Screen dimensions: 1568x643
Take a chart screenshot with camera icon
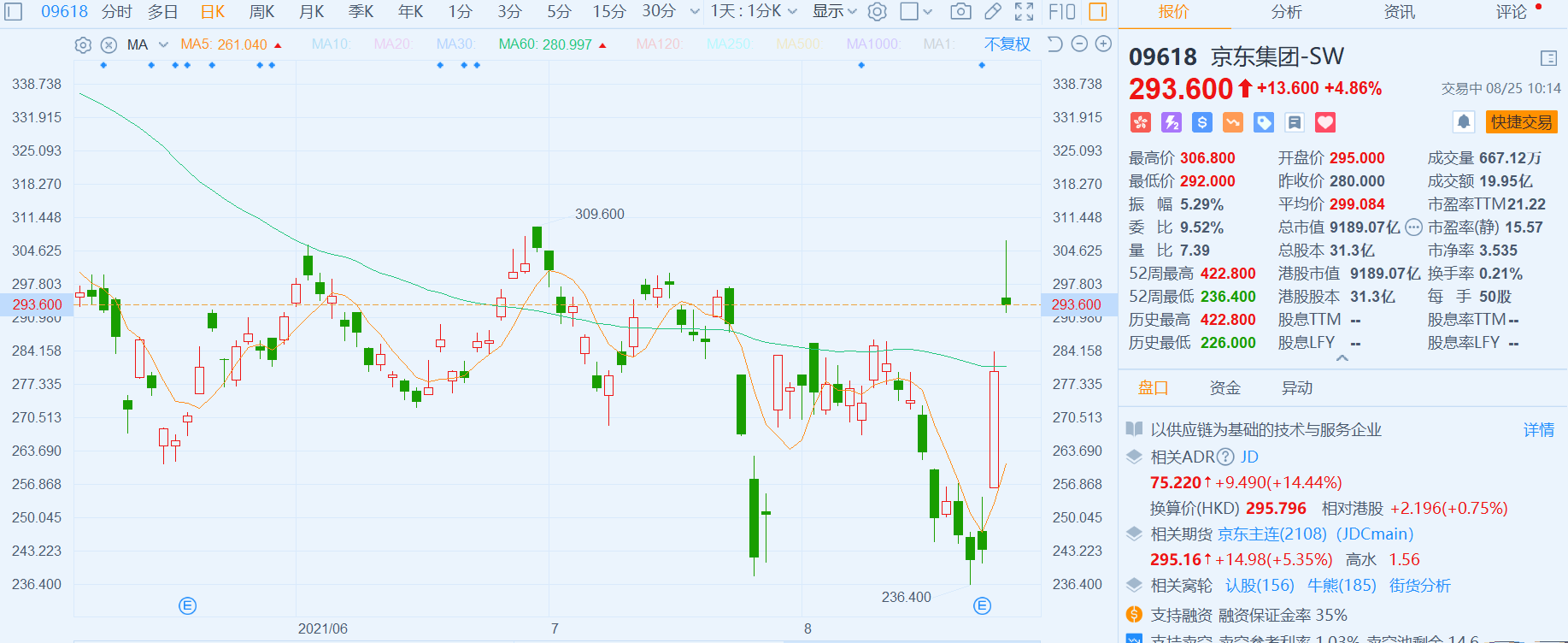coord(960,12)
